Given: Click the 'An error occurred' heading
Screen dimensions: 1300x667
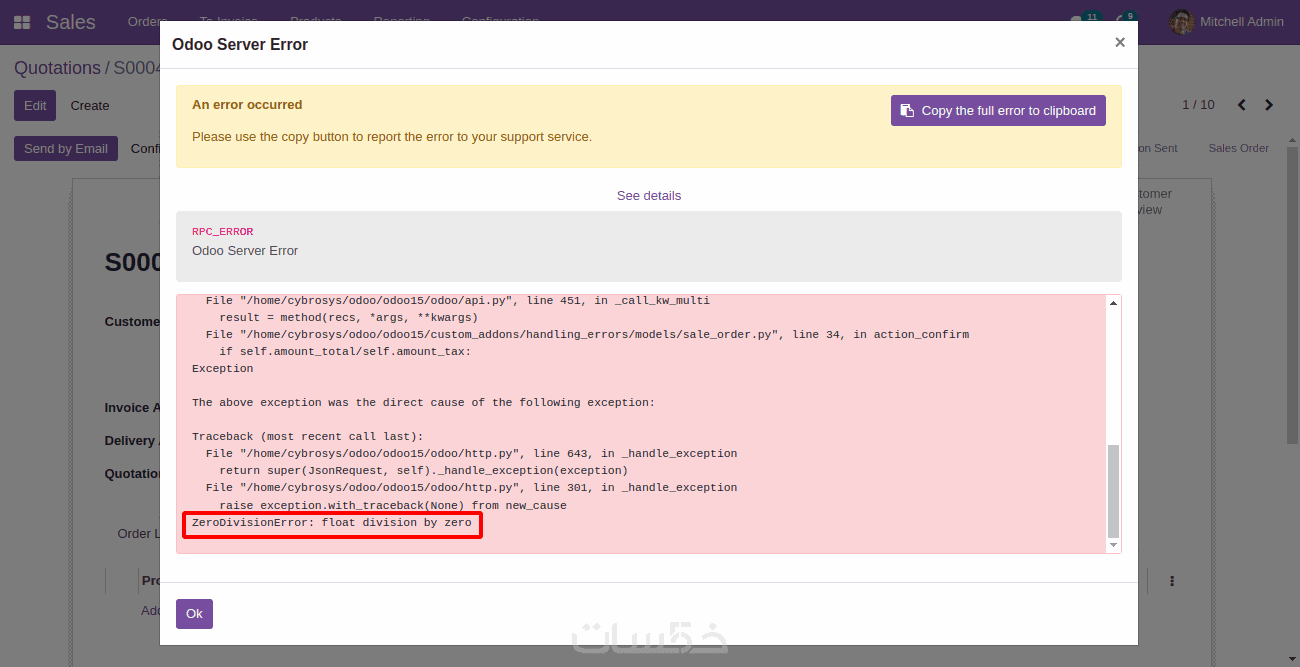Looking at the screenshot, I should pos(247,105).
